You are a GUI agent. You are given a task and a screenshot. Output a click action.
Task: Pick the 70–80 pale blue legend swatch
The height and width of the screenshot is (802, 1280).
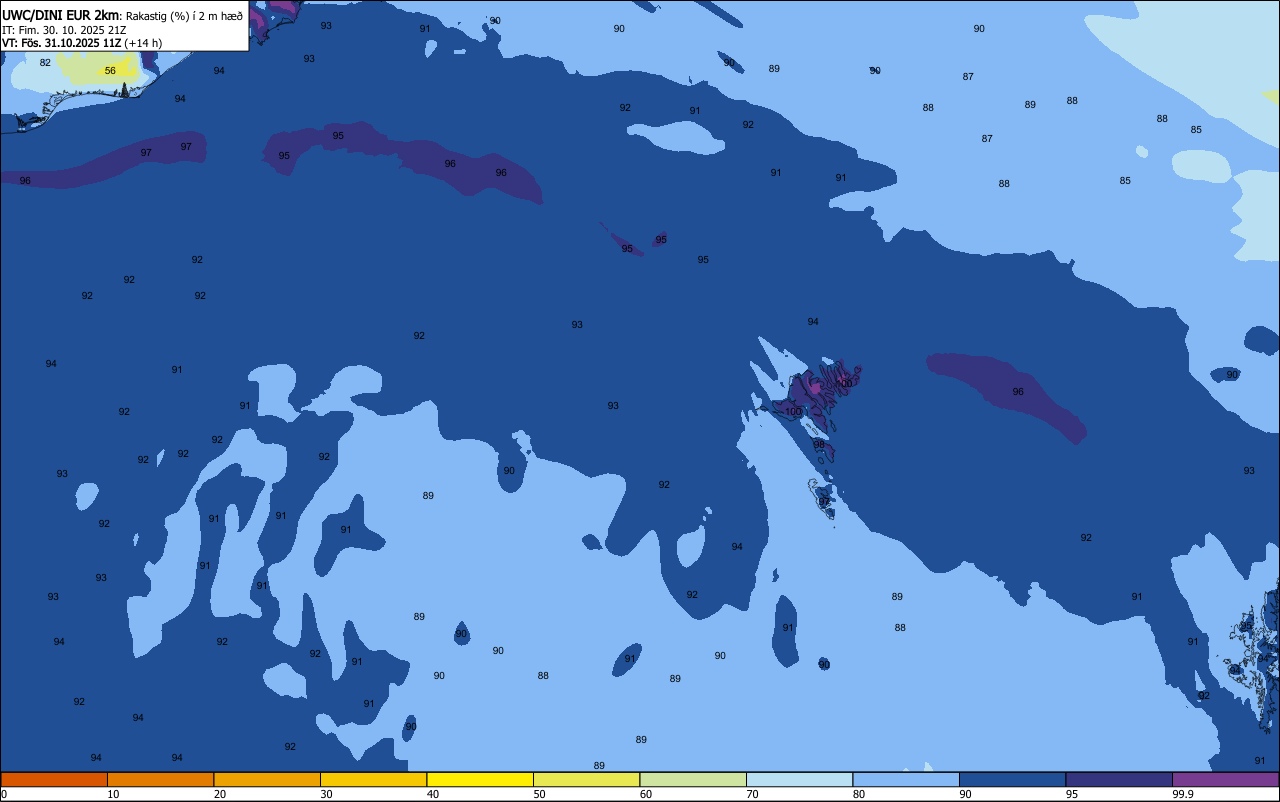799,779
